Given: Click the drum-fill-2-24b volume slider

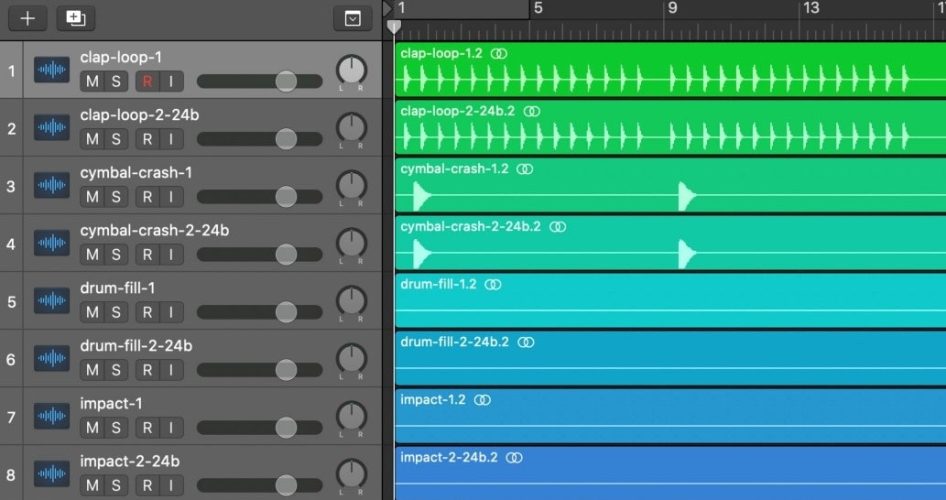Looking at the screenshot, I should 259,370.
